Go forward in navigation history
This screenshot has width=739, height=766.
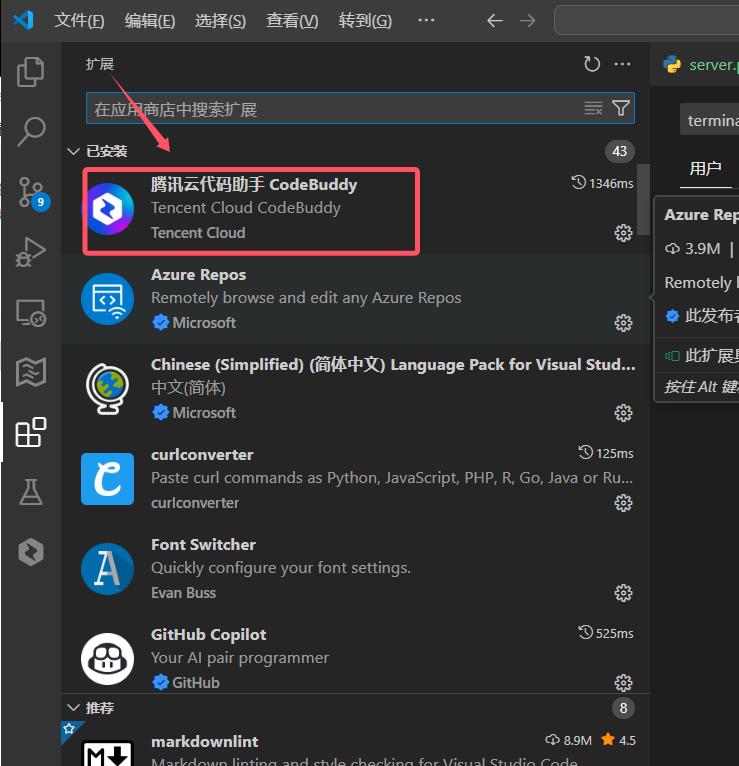(528, 21)
